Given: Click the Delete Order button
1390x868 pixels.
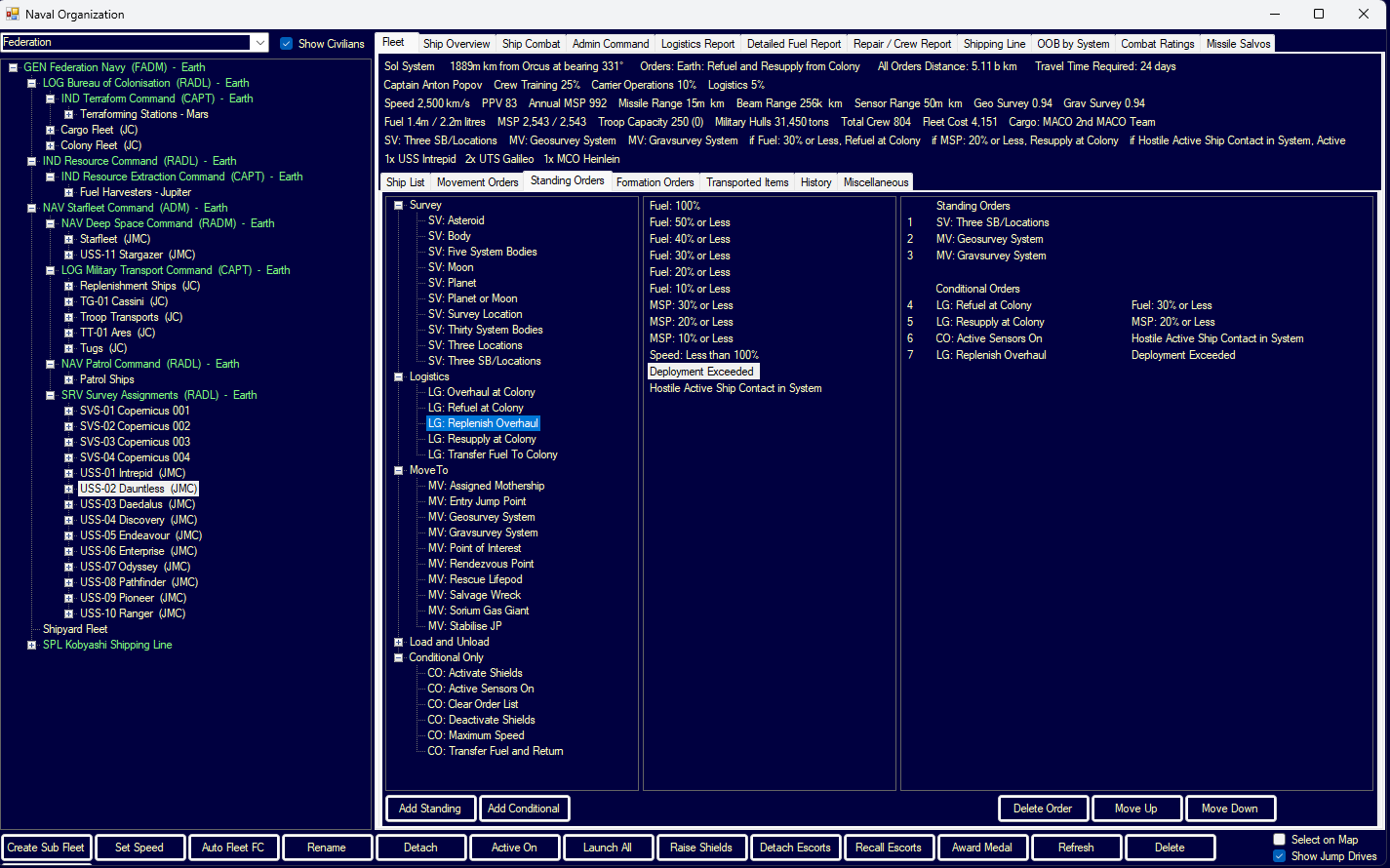Looking at the screenshot, I should point(1043,809).
